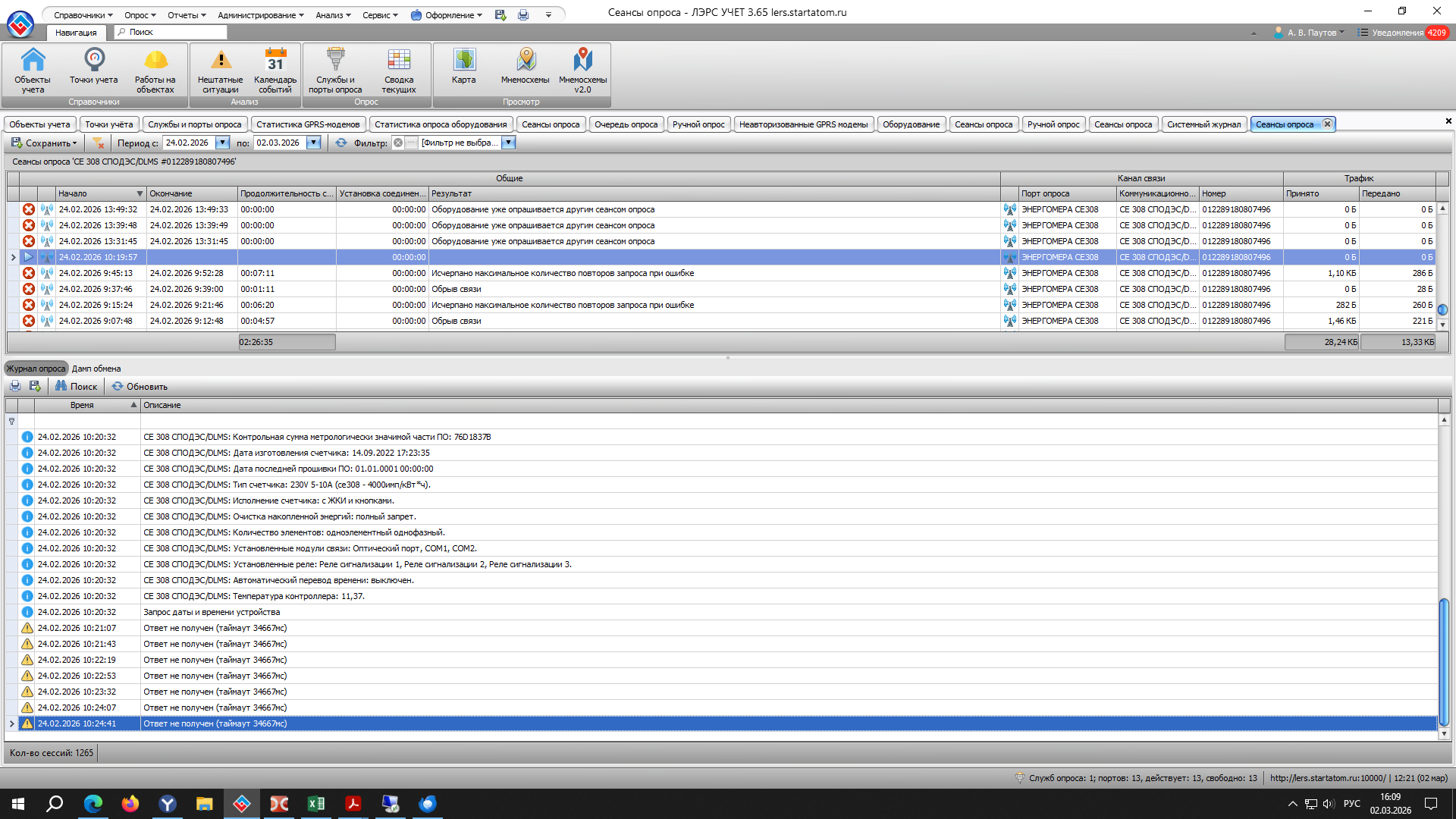
Task: Click Обновить button in journal
Action: click(x=140, y=386)
